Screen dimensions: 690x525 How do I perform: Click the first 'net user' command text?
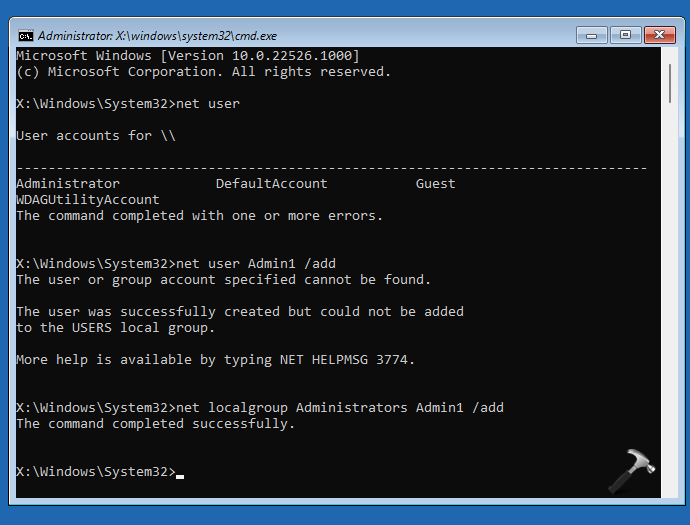click(x=207, y=104)
